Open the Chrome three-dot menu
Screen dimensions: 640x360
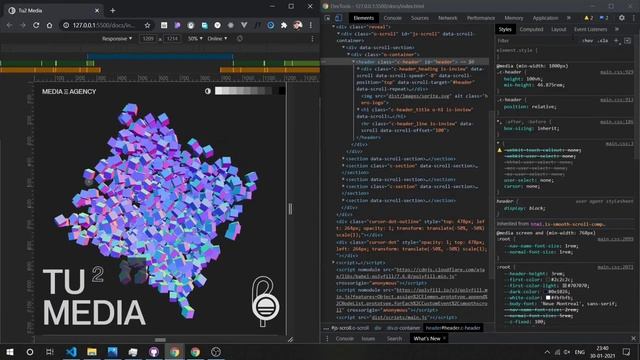pos(311,25)
